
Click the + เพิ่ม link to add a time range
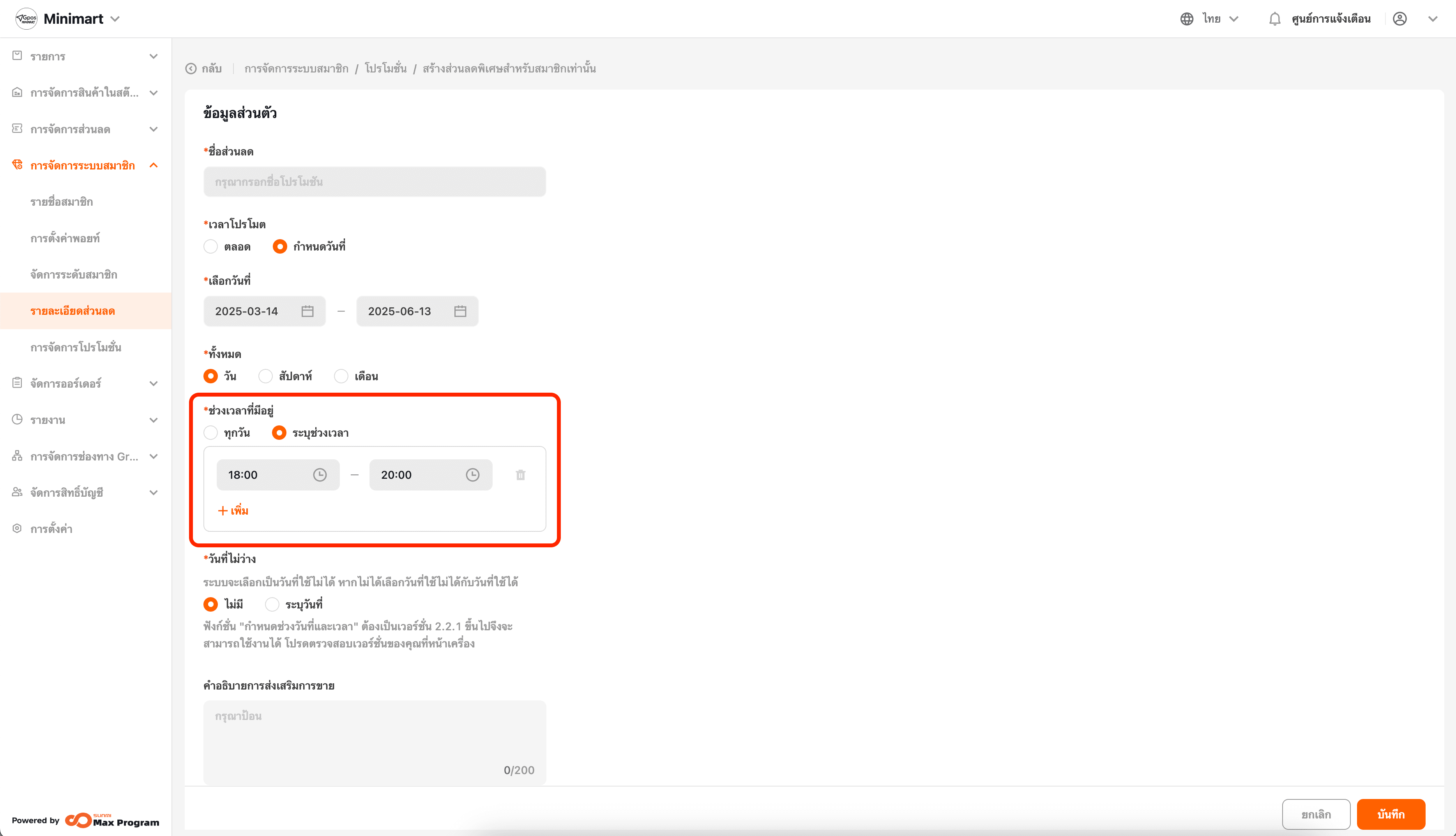click(233, 510)
